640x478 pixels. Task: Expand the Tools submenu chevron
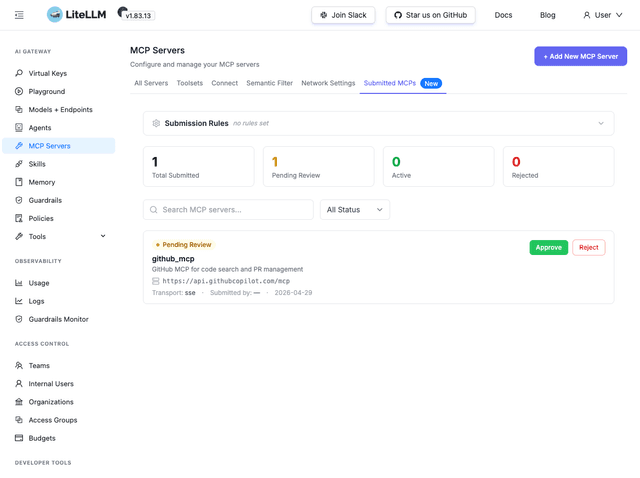103,236
